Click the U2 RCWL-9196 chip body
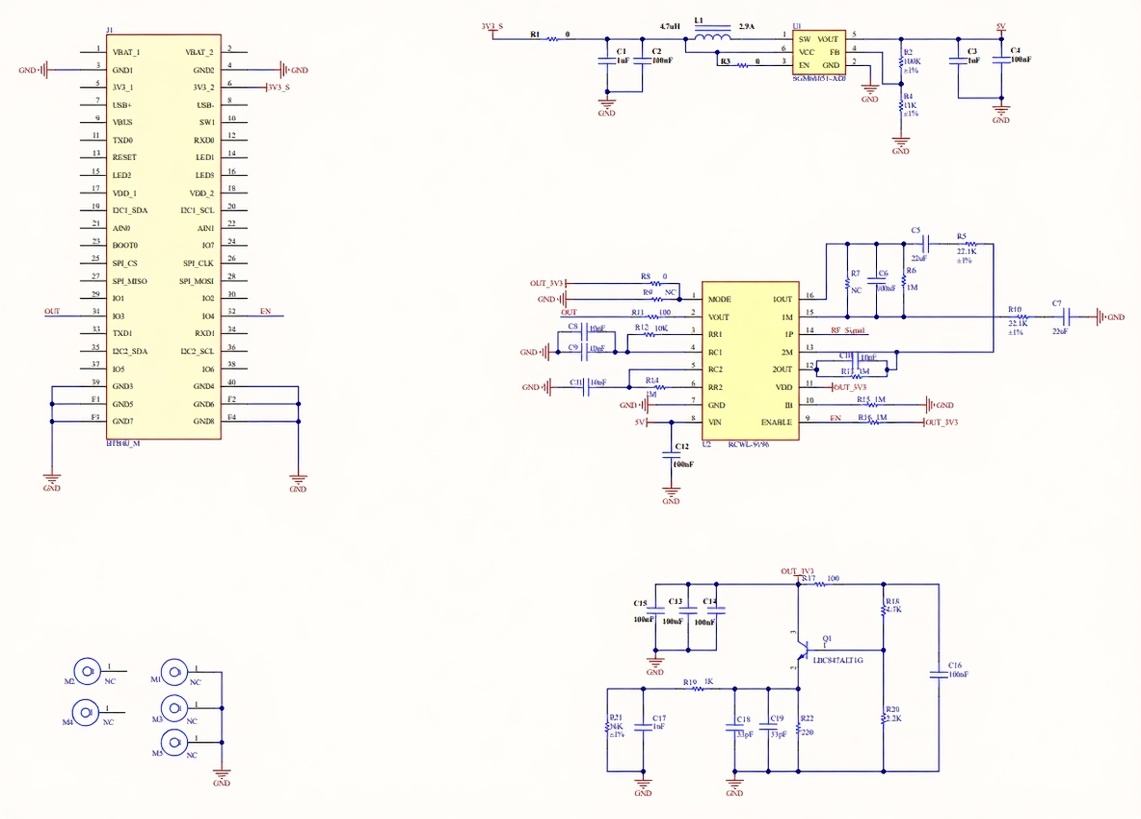The height and width of the screenshot is (819, 1141). pyautogui.click(x=750, y=360)
